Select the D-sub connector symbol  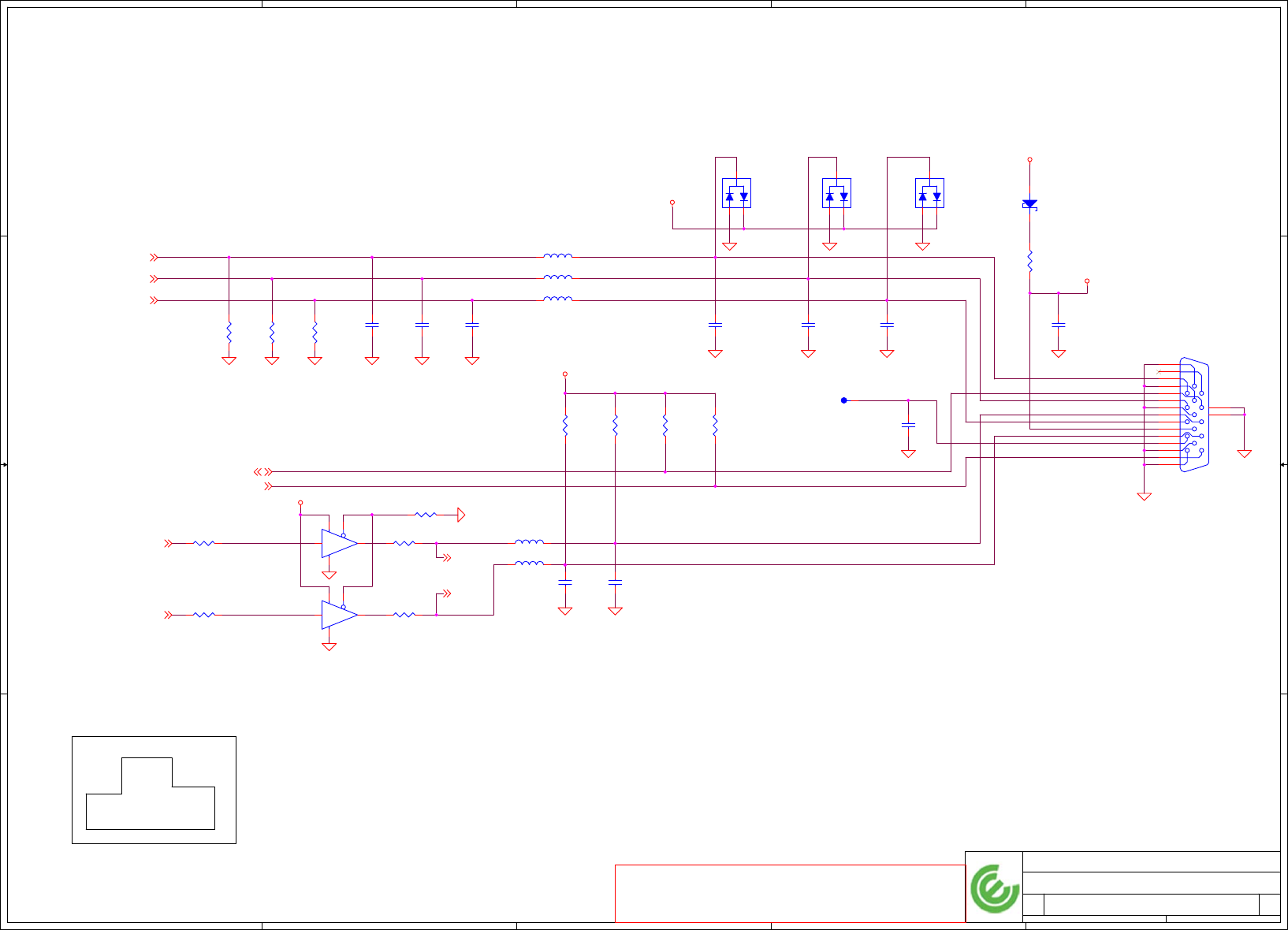(x=1193, y=415)
